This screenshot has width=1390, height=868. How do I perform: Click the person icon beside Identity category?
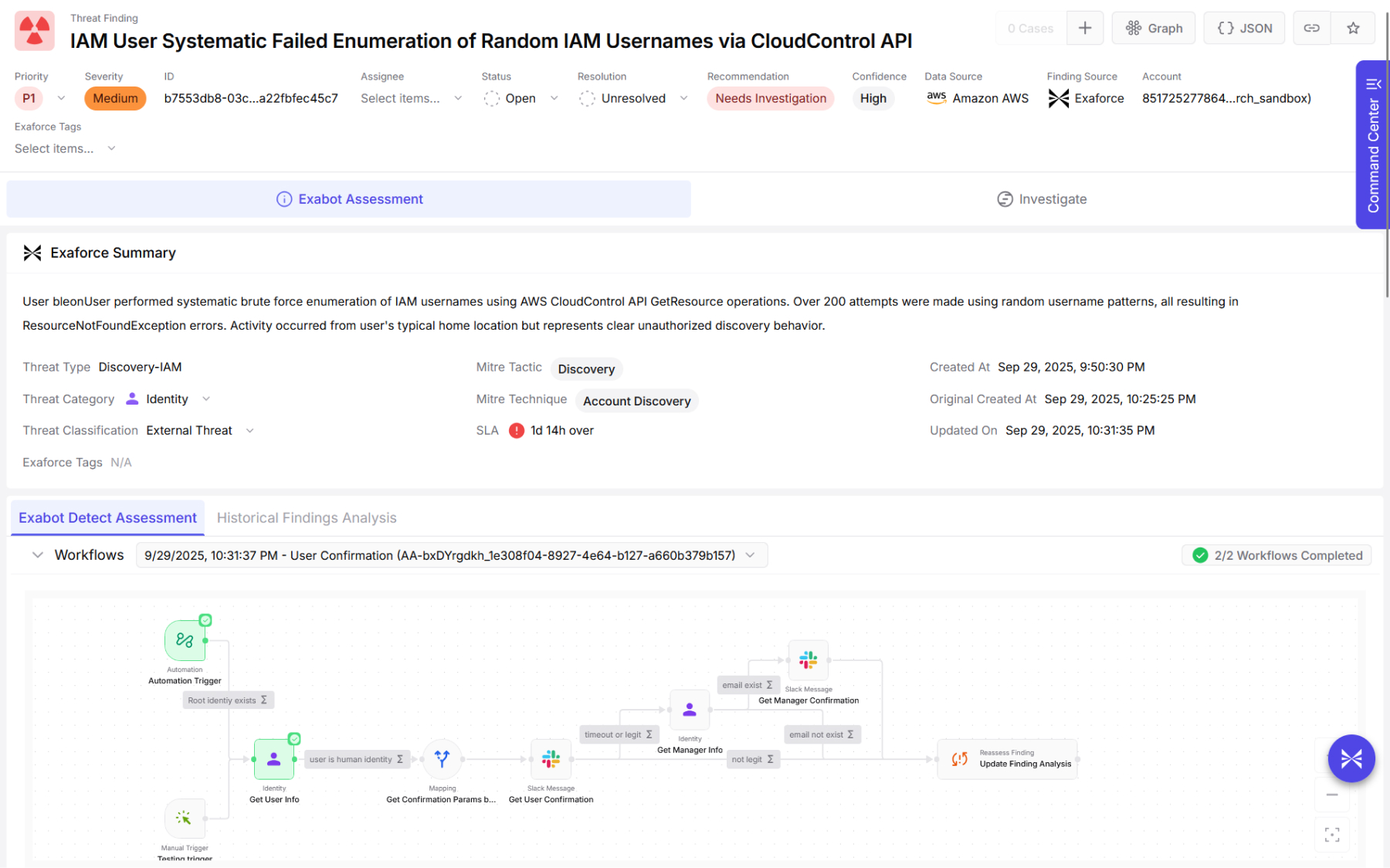(x=132, y=398)
